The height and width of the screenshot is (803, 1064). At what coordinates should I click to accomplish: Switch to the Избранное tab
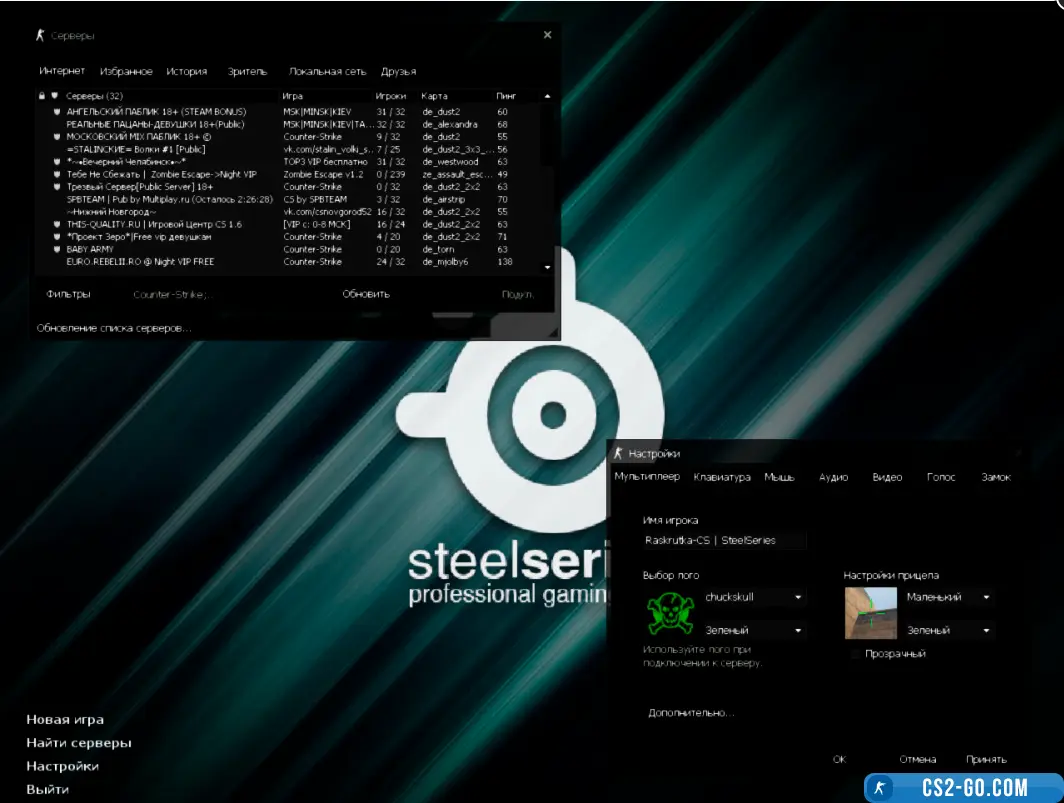(126, 72)
